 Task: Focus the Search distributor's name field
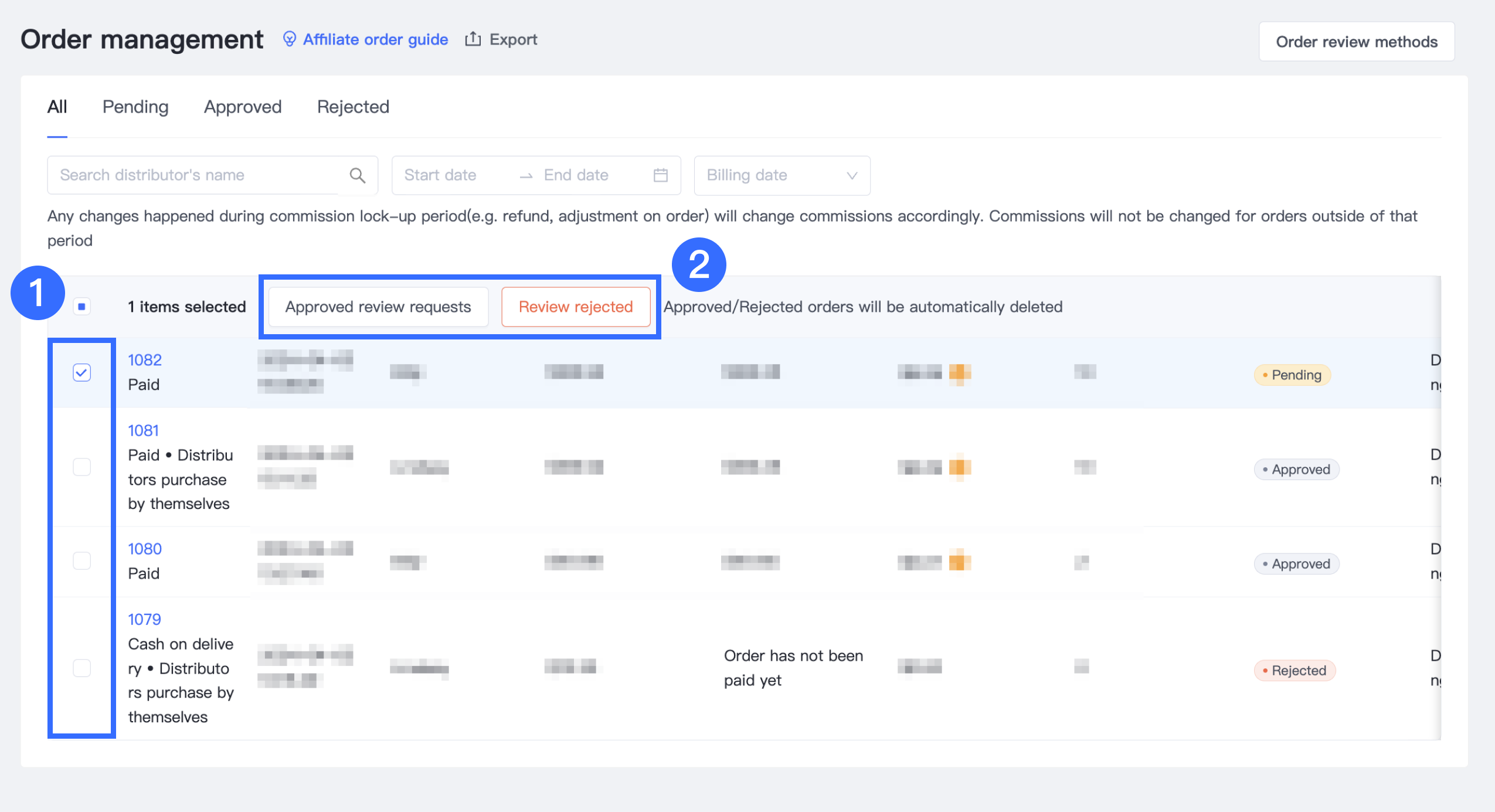click(x=193, y=175)
